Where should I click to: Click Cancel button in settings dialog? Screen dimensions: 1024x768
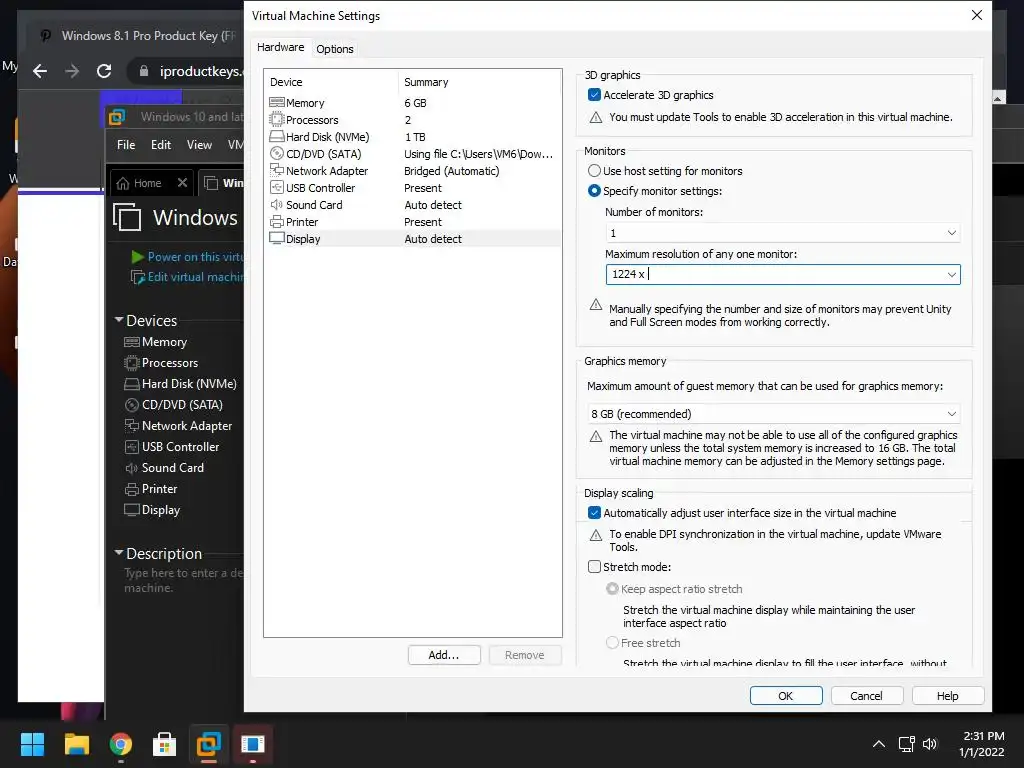pyautogui.click(x=866, y=696)
